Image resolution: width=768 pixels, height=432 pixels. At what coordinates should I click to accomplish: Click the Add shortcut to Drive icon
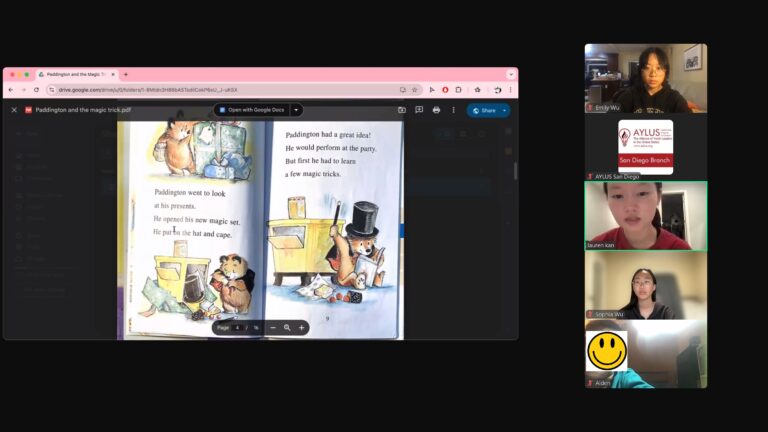(x=402, y=110)
